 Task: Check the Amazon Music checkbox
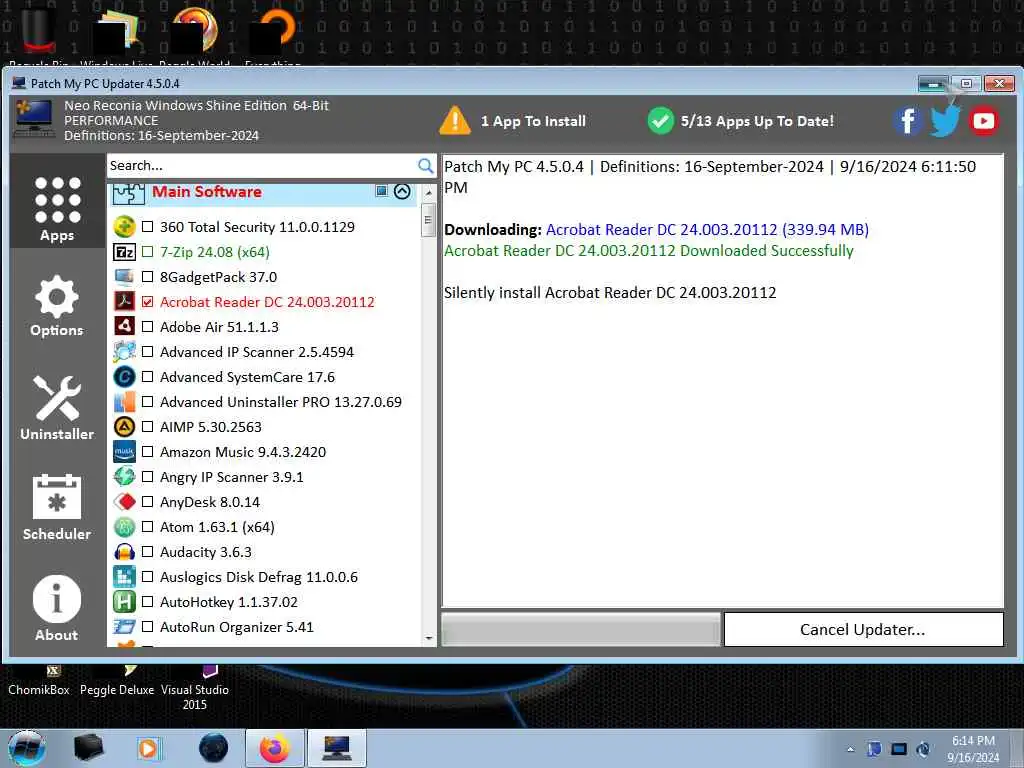click(148, 452)
